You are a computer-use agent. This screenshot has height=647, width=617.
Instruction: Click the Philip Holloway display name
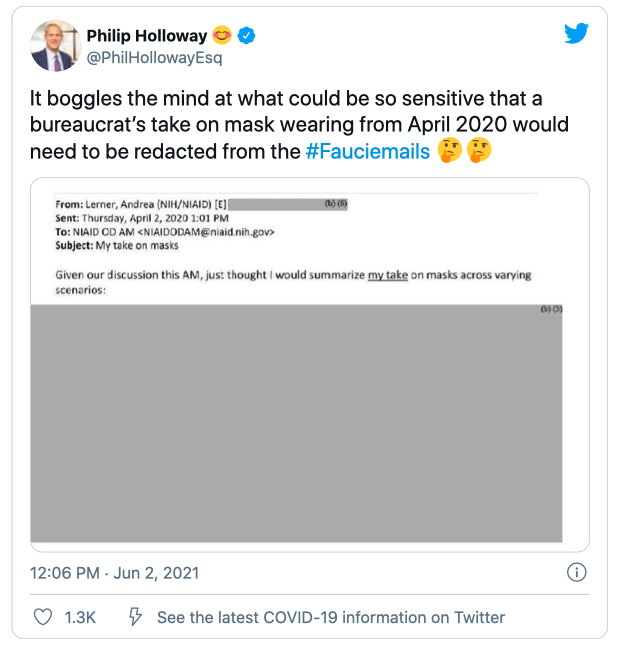[x=147, y=36]
